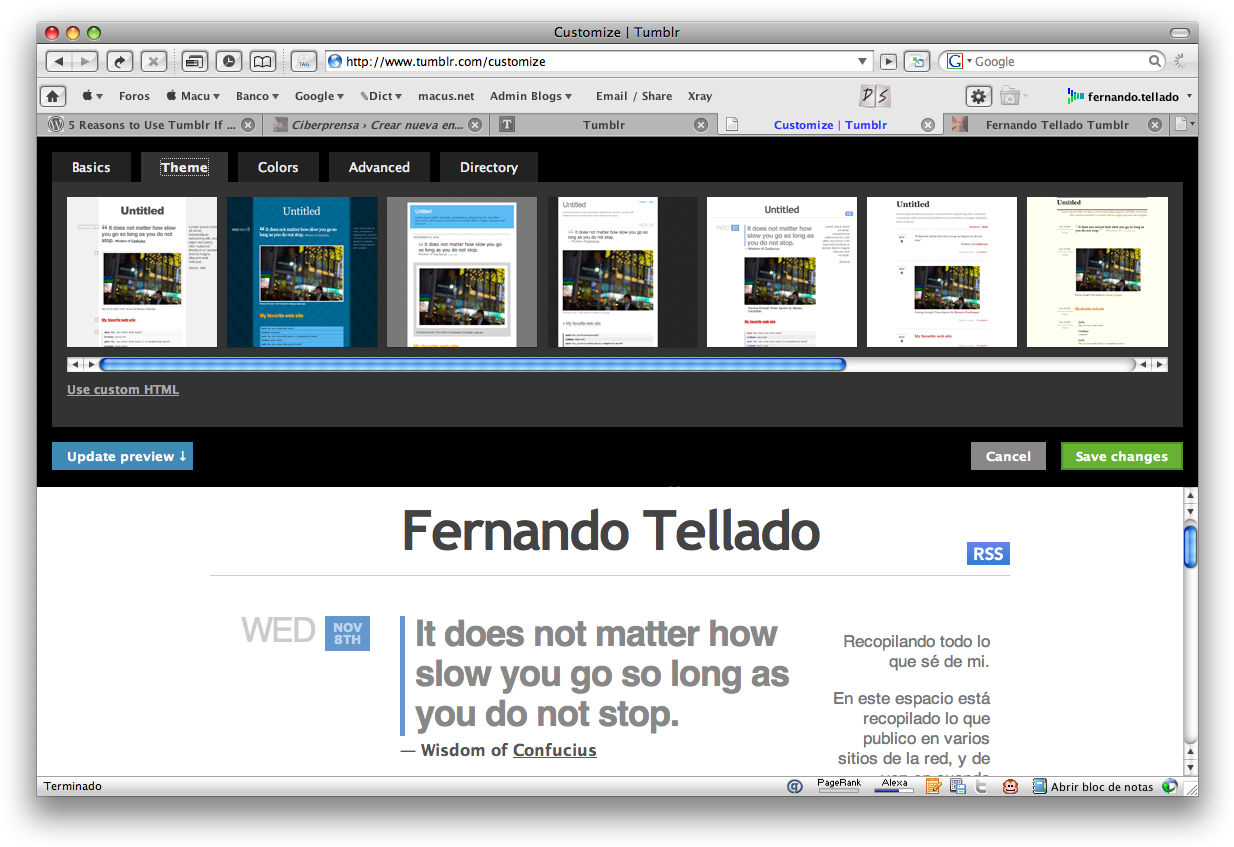Screen dimensions: 1234x847
Task: Open the Advanced customize tab
Action: coord(379,167)
